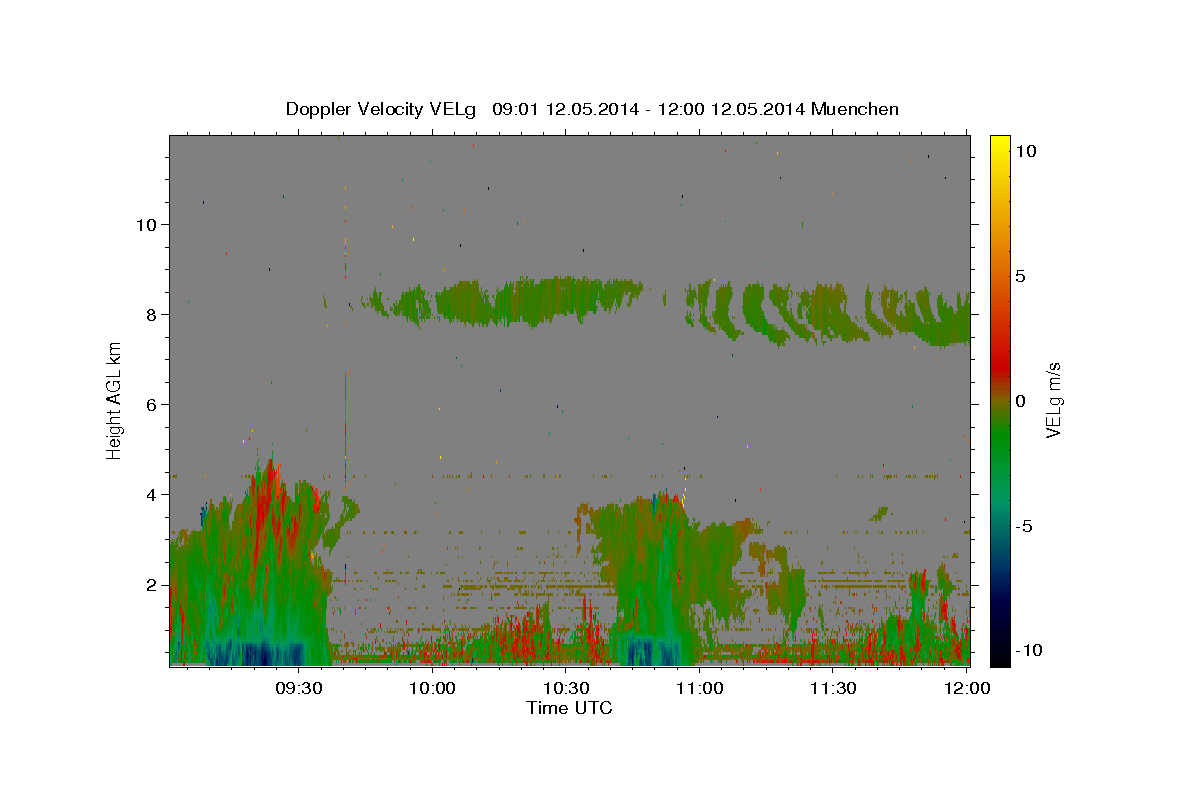Click the height tick label 2

tap(151, 584)
